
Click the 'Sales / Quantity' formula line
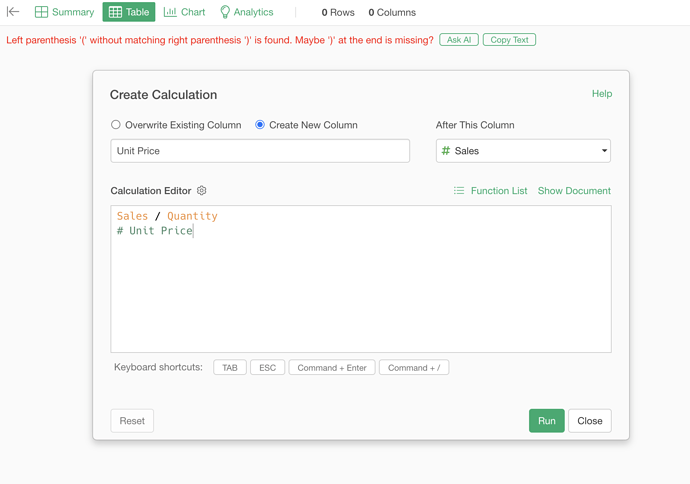(167, 216)
